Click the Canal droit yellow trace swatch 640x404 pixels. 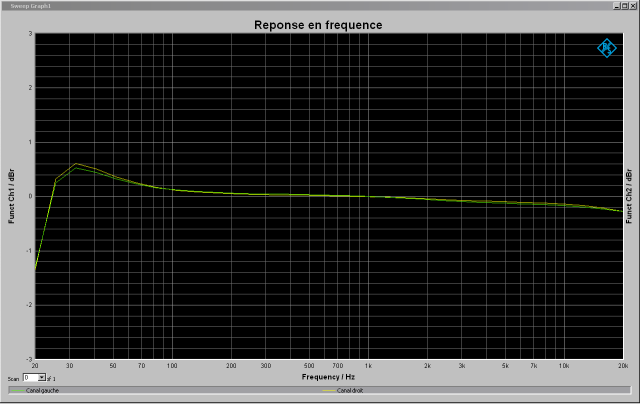(x=331, y=390)
